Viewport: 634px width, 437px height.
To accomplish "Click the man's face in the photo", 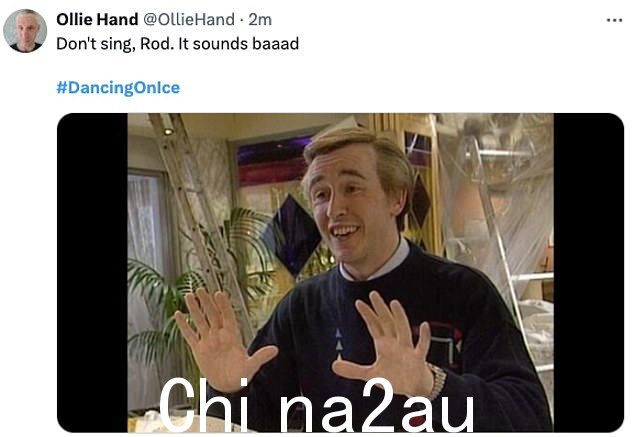I will coord(349,202).
